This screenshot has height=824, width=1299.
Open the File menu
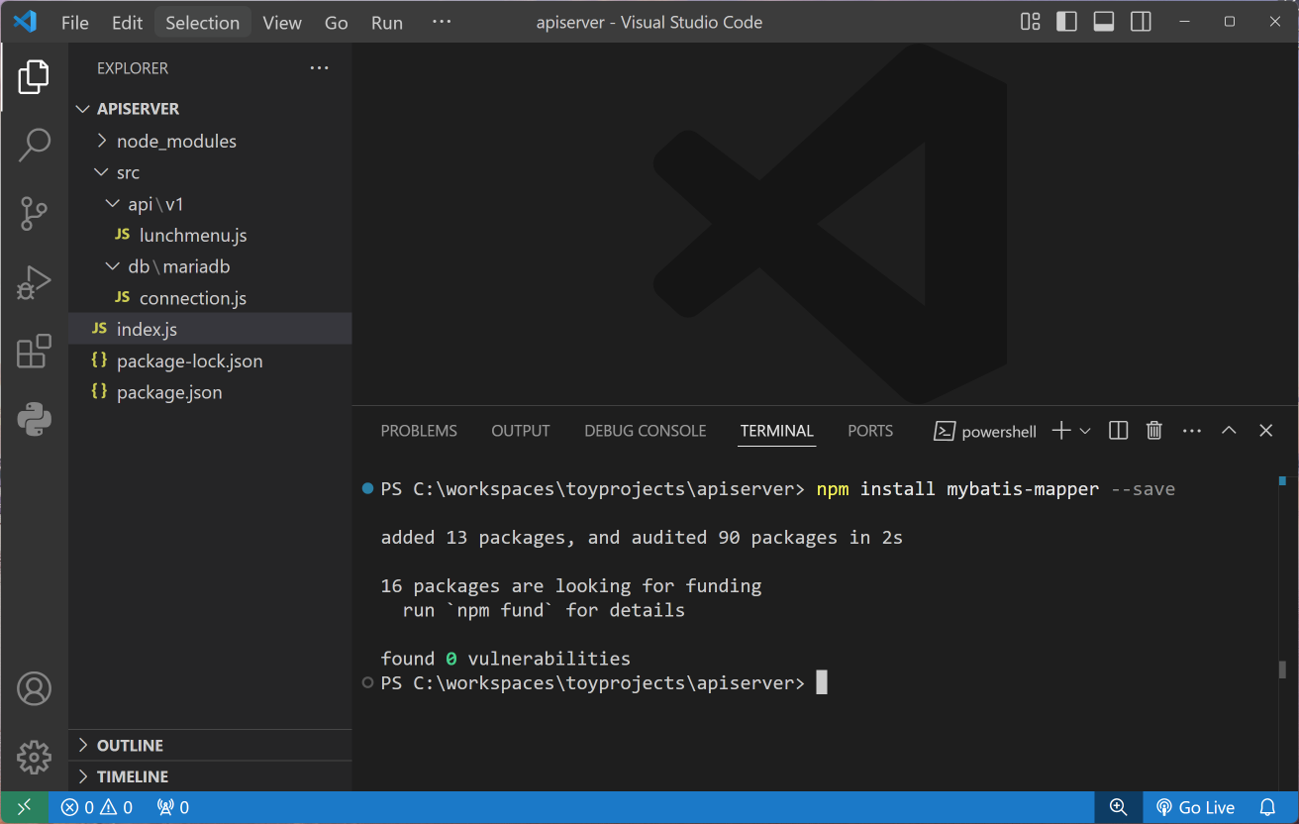tap(75, 22)
